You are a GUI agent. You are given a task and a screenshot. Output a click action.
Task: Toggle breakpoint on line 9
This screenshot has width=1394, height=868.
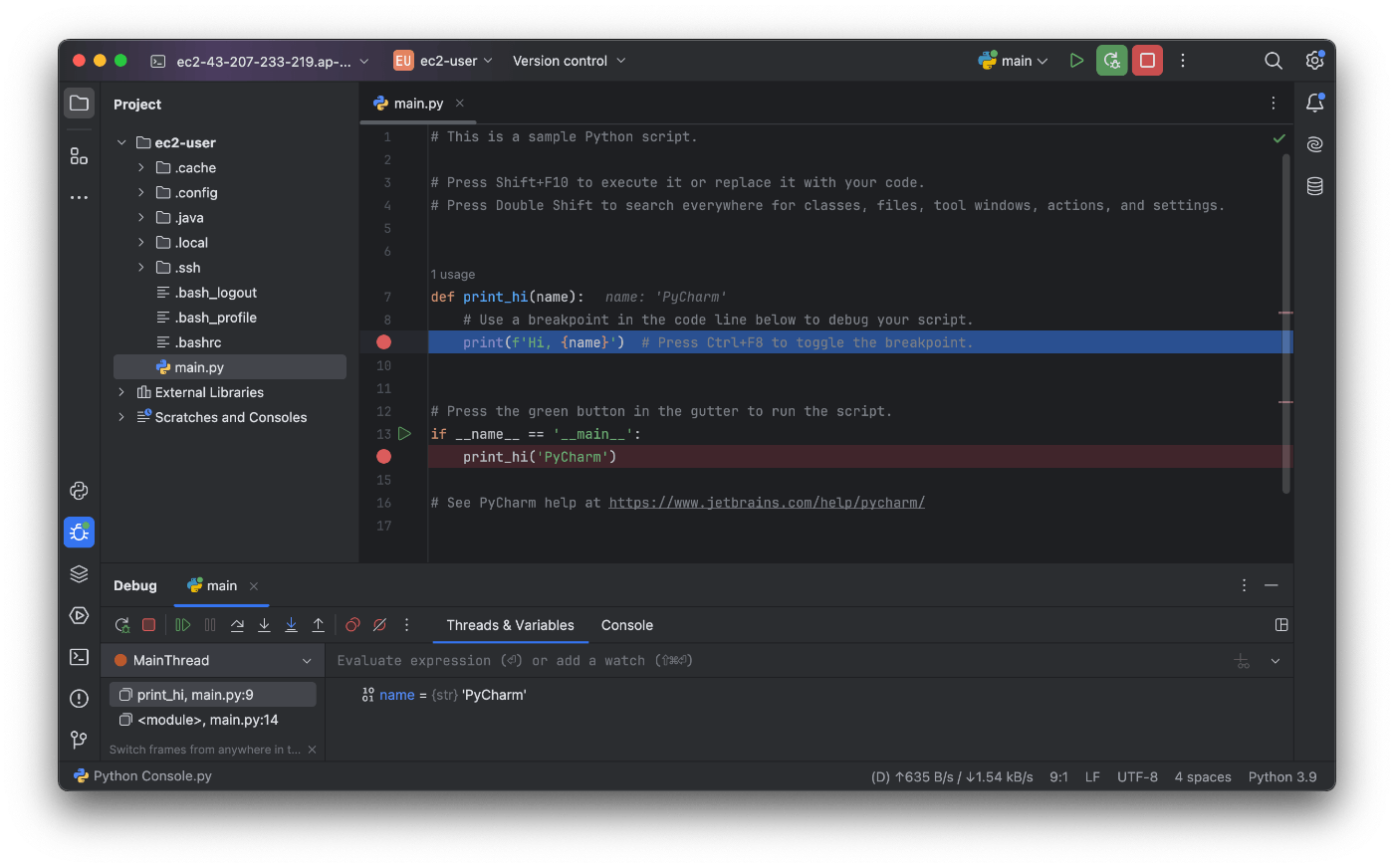[383, 342]
